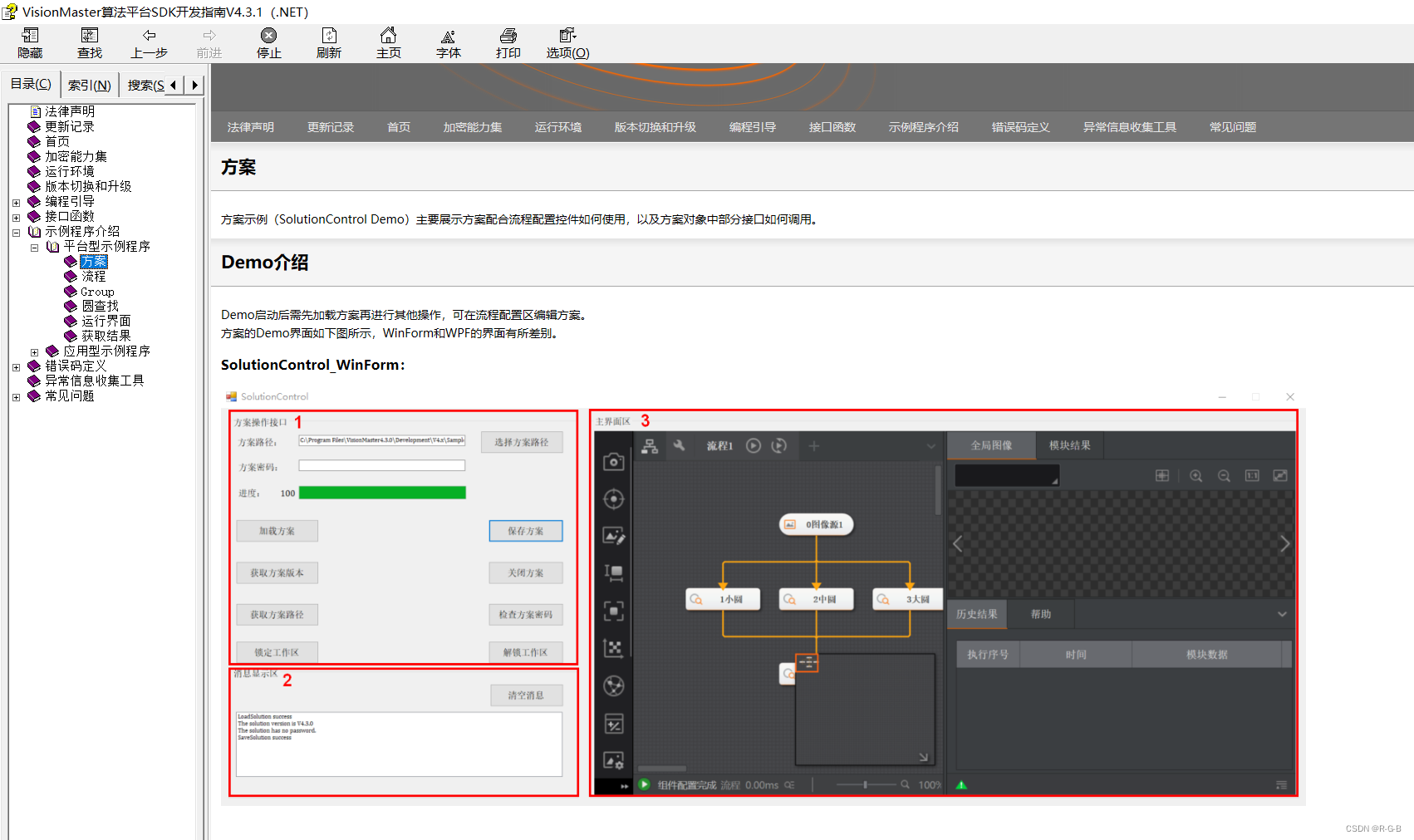Click the 刷新 refresh icon in help toolbar
This screenshot has width=1414, height=840.
(x=329, y=42)
